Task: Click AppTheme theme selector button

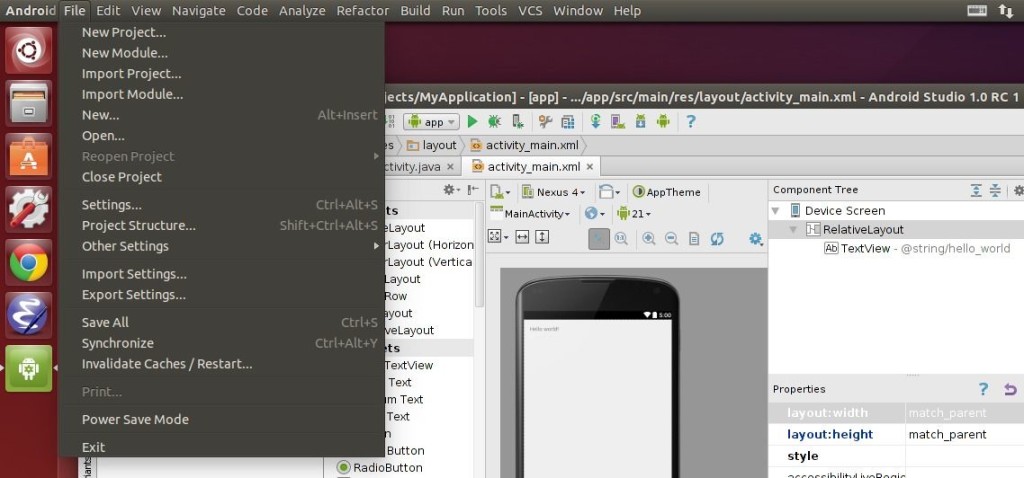Action: [667, 192]
